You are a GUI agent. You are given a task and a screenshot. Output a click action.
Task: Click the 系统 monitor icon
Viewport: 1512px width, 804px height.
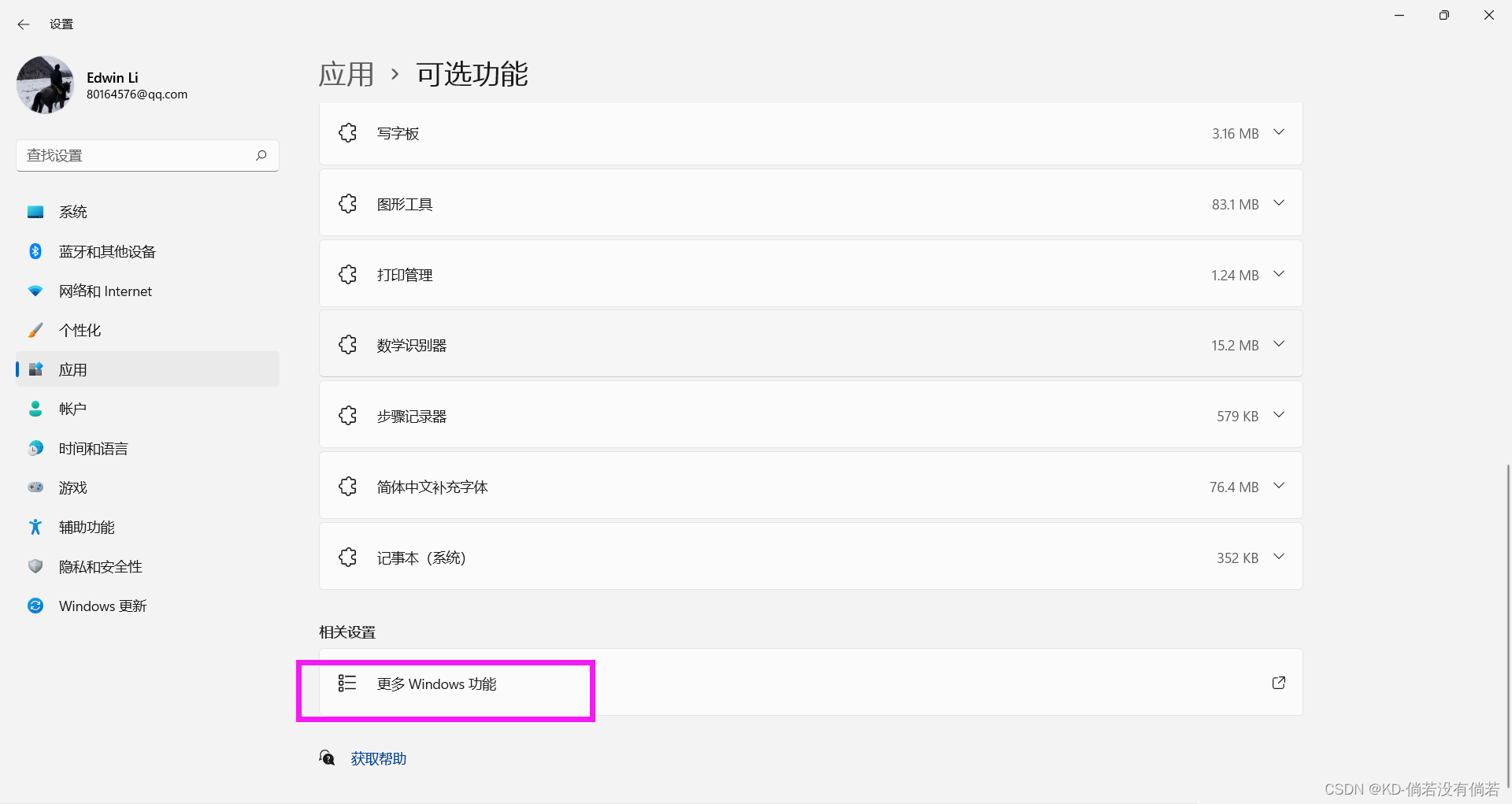point(35,212)
